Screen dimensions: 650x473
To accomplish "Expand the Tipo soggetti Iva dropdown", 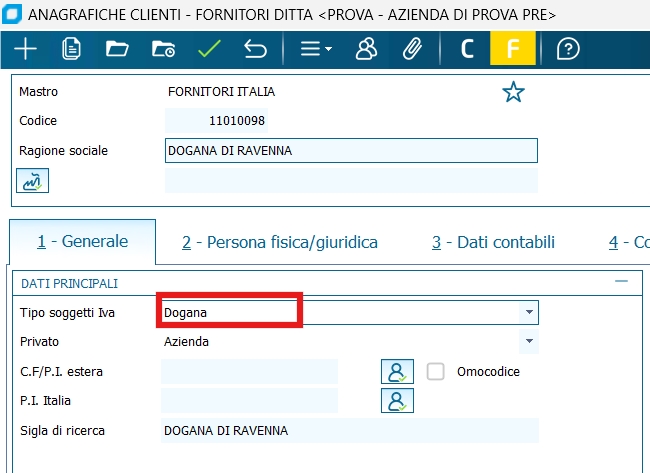I will pos(528,313).
